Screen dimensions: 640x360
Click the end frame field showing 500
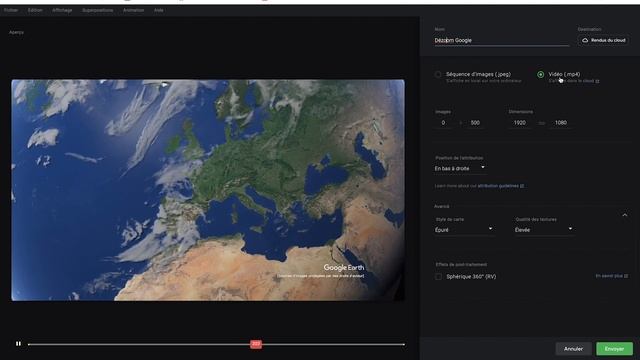click(x=475, y=123)
